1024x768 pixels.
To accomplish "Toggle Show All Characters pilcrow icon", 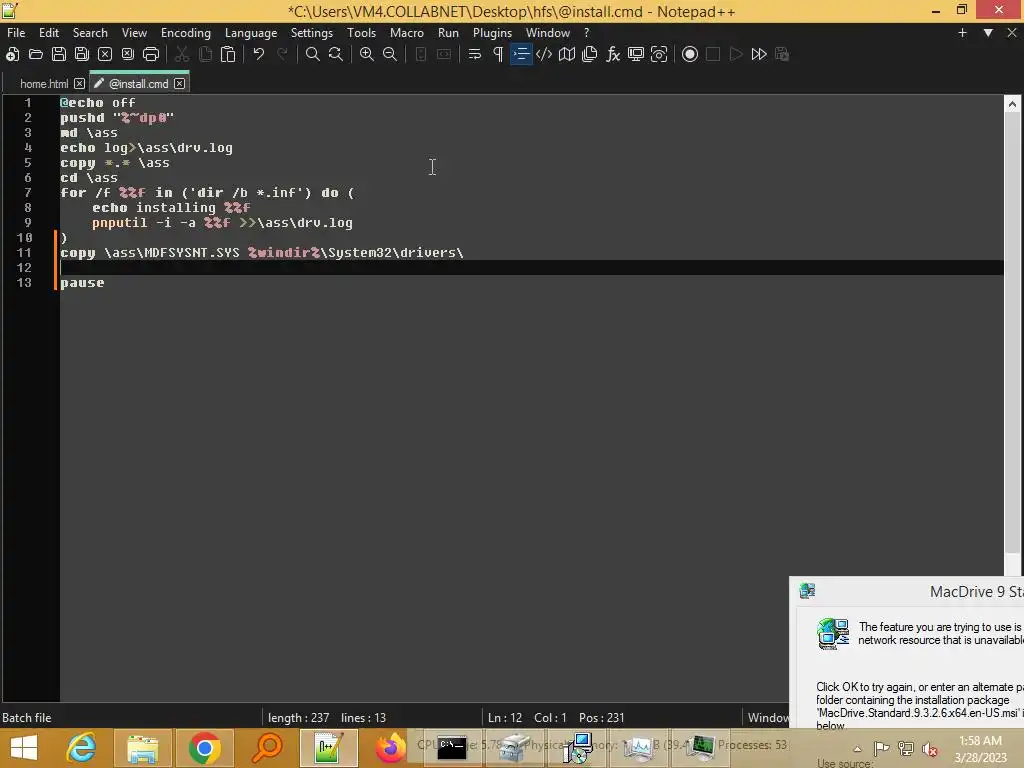I will click(x=498, y=54).
